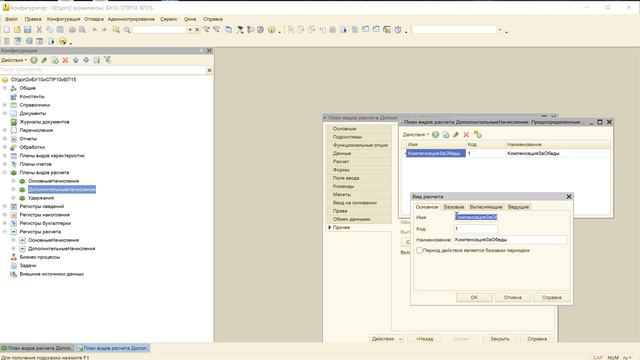Viewport: 640px width, 360px height.
Task: Click OK in Вид расчета dialog
Action: click(x=474, y=298)
